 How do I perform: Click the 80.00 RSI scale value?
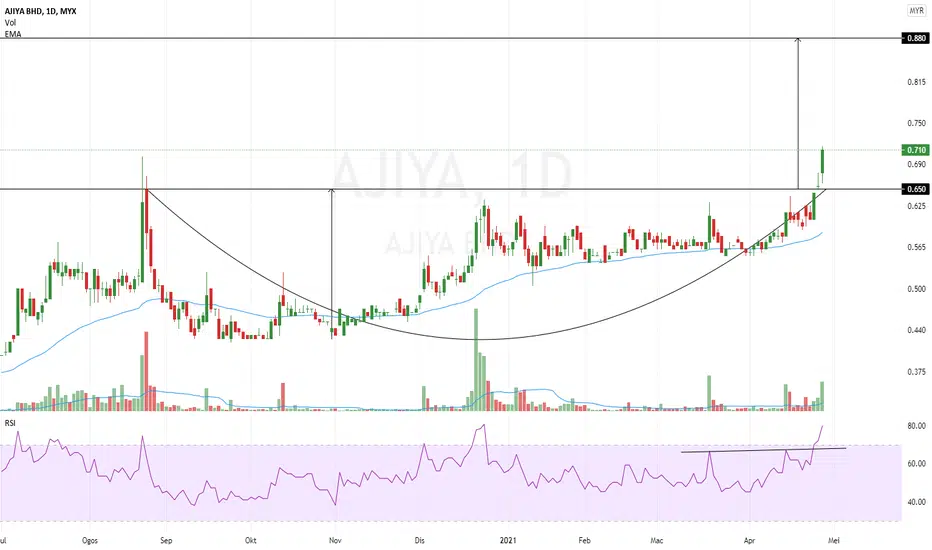click(x=916, y=426)
